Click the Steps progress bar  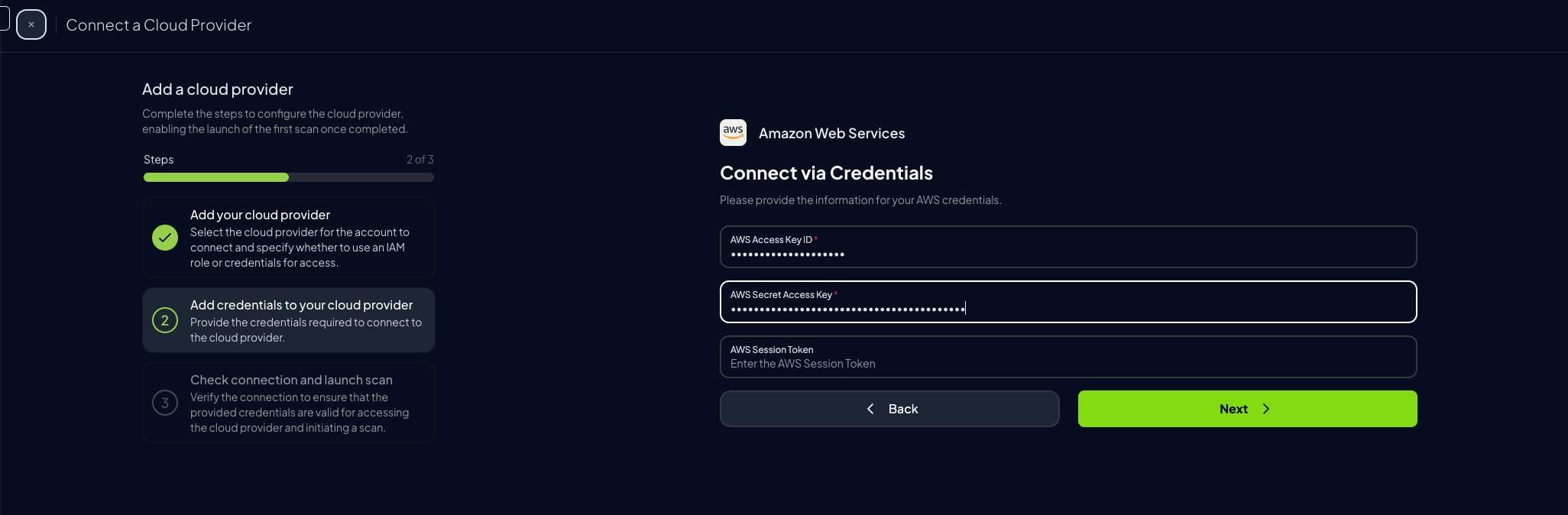click(x=288, y=177)
